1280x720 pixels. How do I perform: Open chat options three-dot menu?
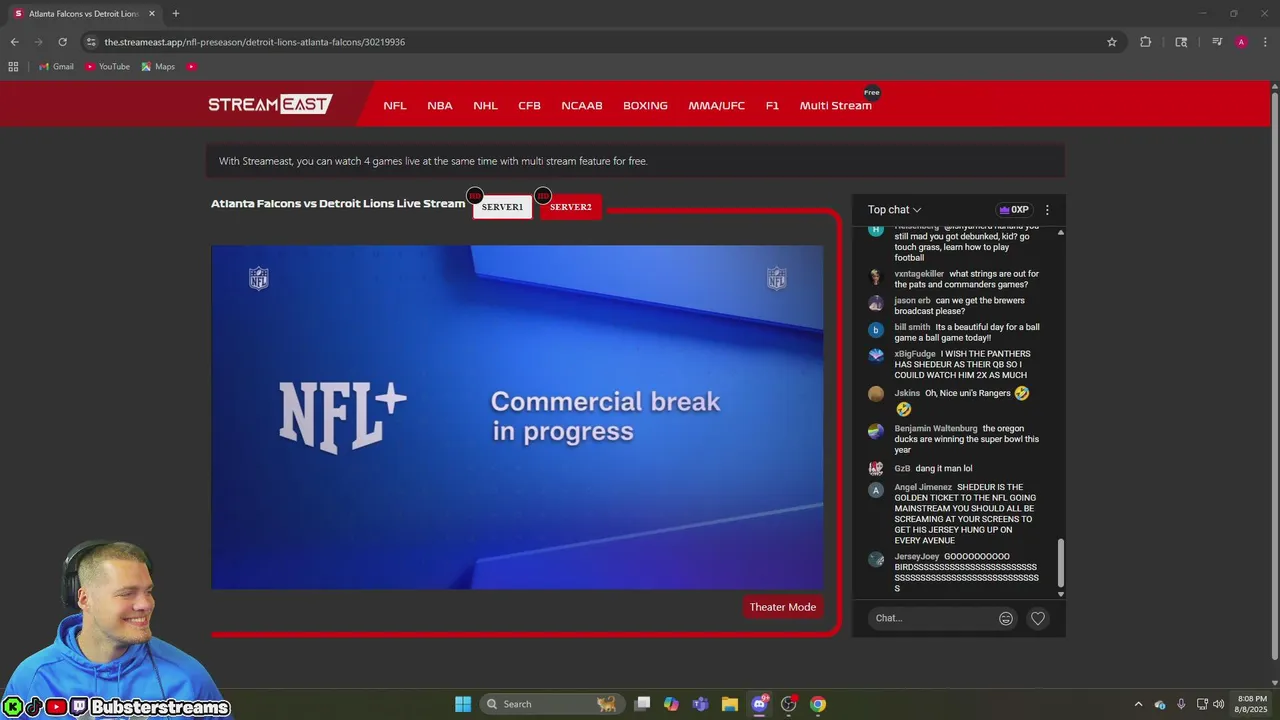[1047, 210]
